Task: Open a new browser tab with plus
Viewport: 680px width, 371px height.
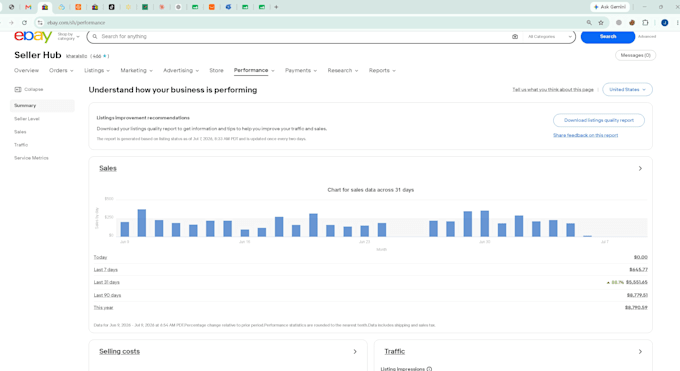Action: (x=276, y=7)
